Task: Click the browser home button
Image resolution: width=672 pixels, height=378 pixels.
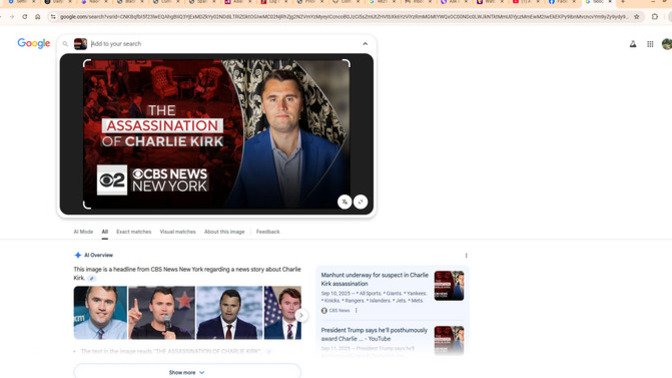Action: click(x=38, y=17)
